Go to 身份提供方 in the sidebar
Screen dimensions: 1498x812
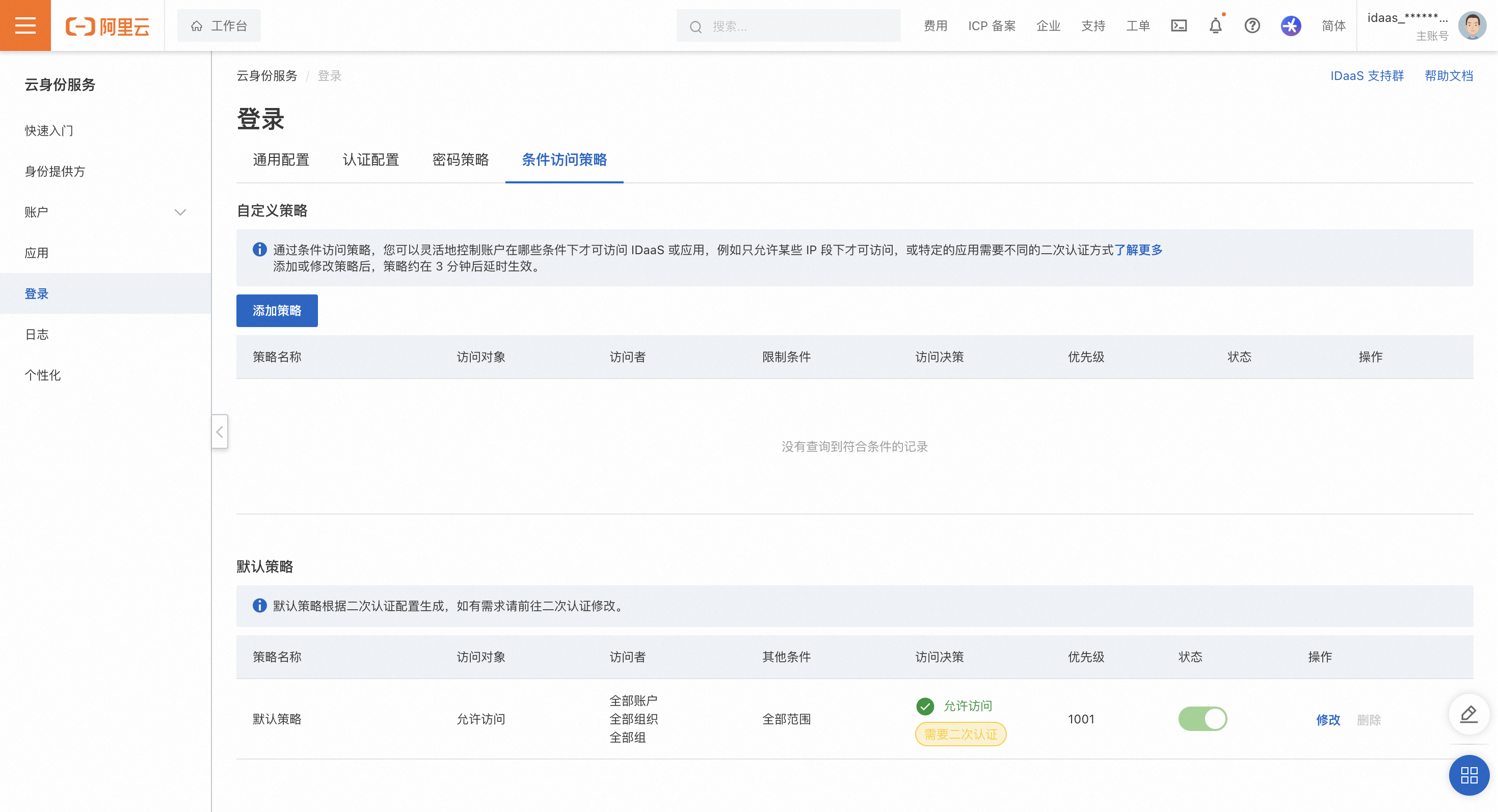pos(55,172)
